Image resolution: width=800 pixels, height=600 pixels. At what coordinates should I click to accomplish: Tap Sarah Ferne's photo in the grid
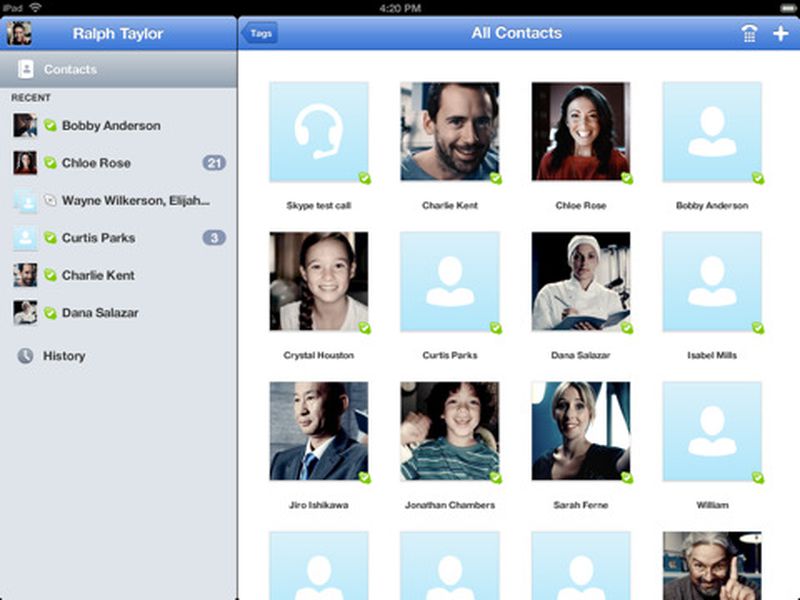point(580,430)
